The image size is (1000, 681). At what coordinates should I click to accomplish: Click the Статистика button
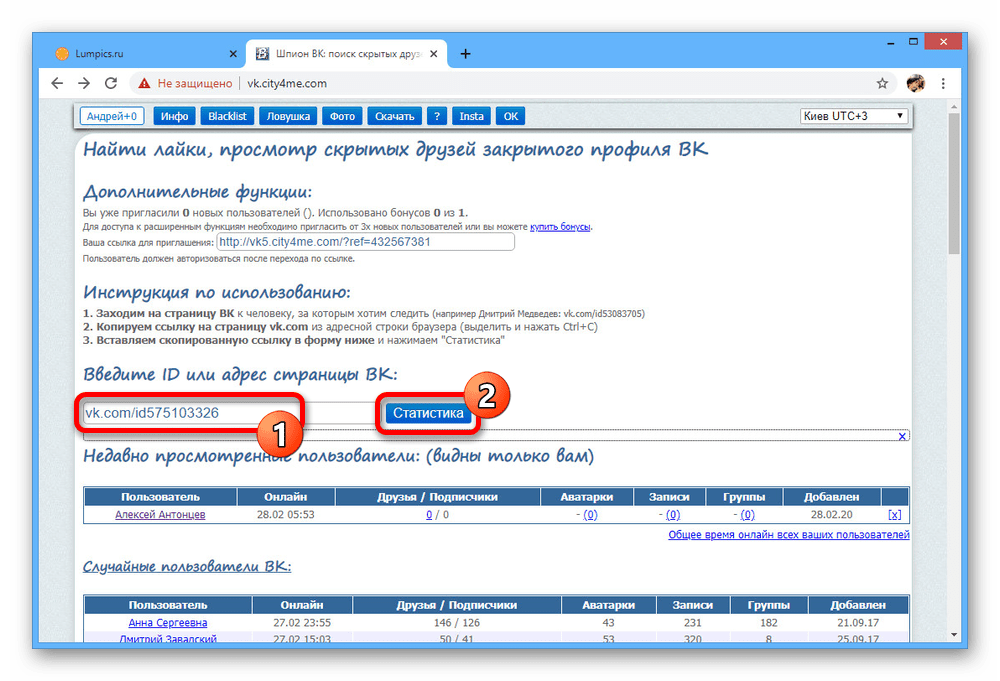point(428,413)
